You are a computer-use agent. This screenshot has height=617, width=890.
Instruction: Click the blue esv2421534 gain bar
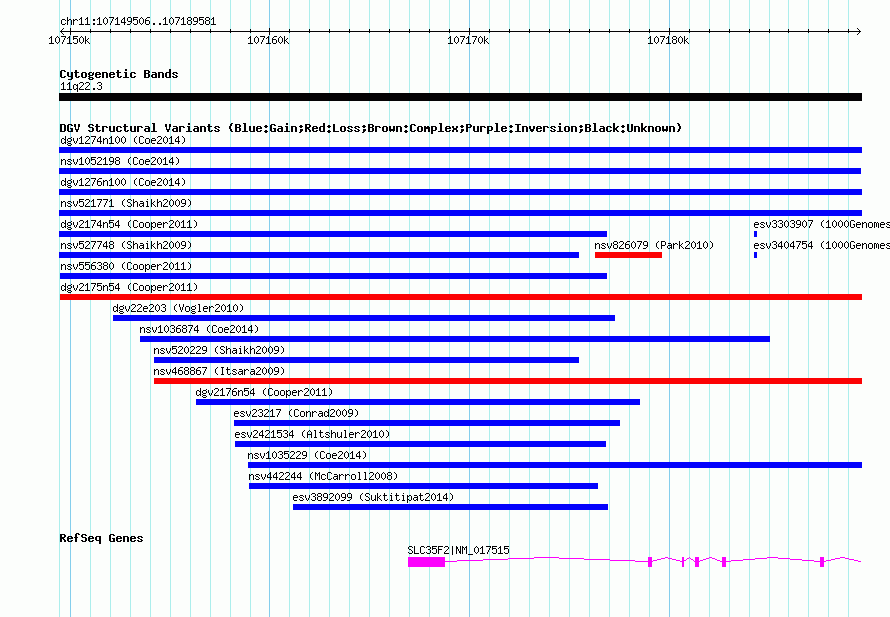[420, 444]
